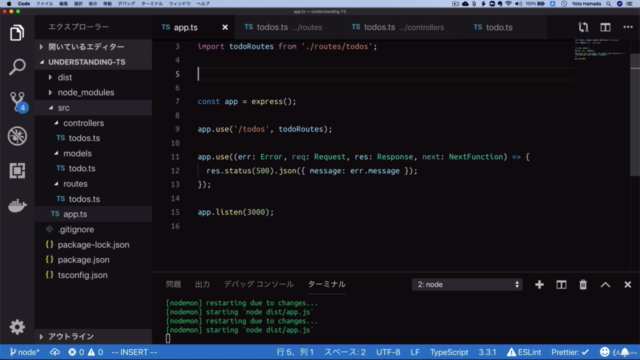The image size is (640, 360).
Task: Open the Debug view in activity bar
Action: [17, 136]
